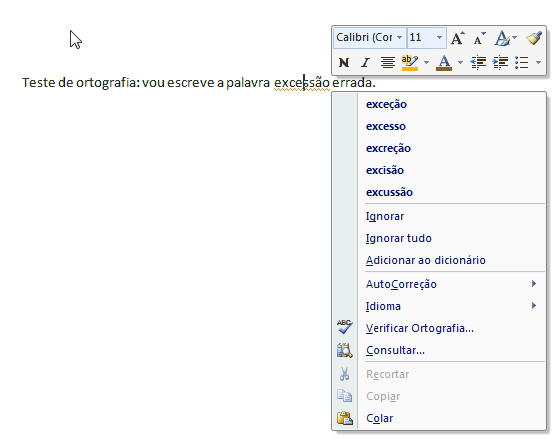This screenshot has height=442, width=558.
Task: Choose suggestion excreção
Action: pyautogui.click(x=388, y=148)
